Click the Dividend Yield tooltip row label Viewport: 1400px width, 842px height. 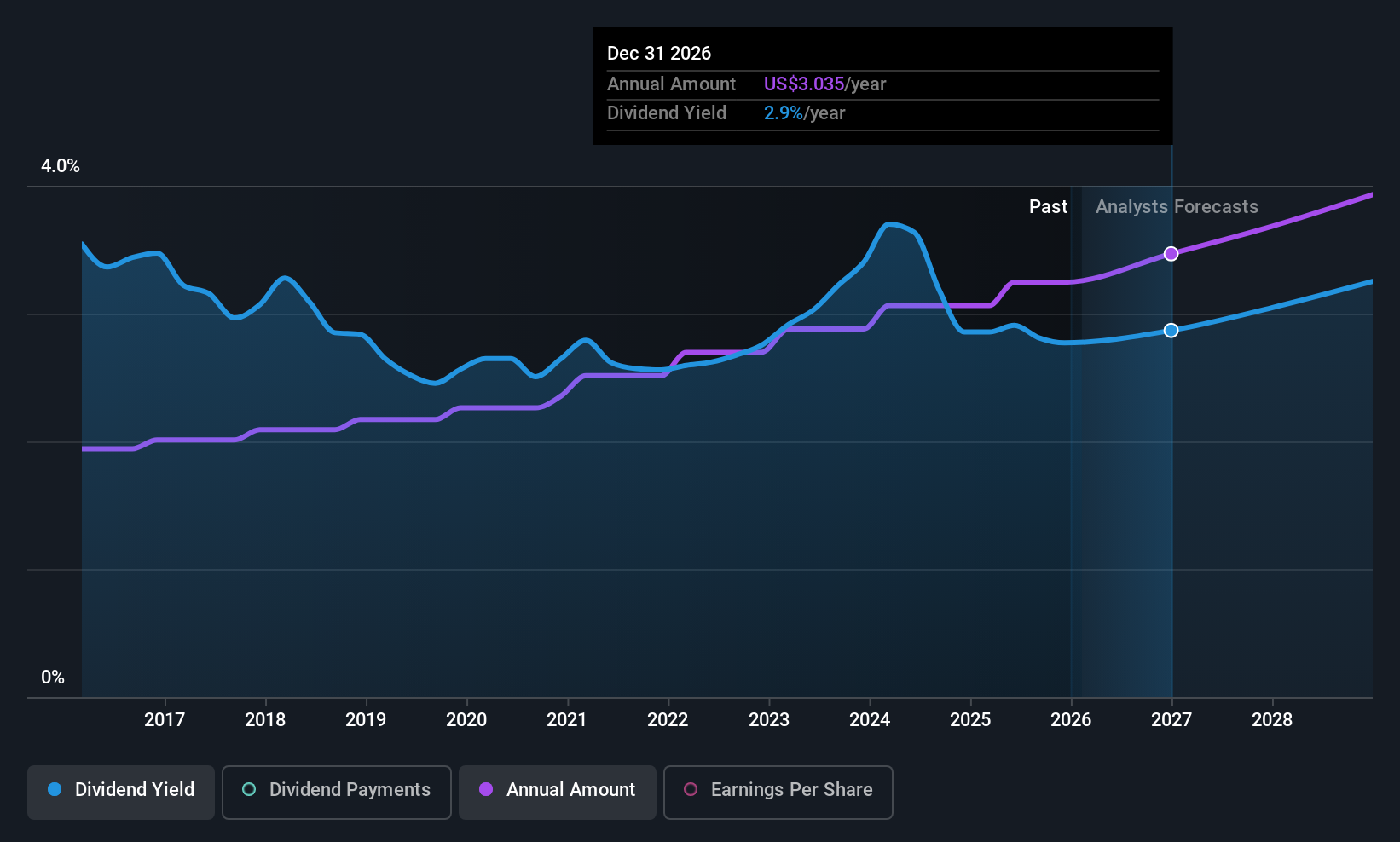(x=667, y=113)
